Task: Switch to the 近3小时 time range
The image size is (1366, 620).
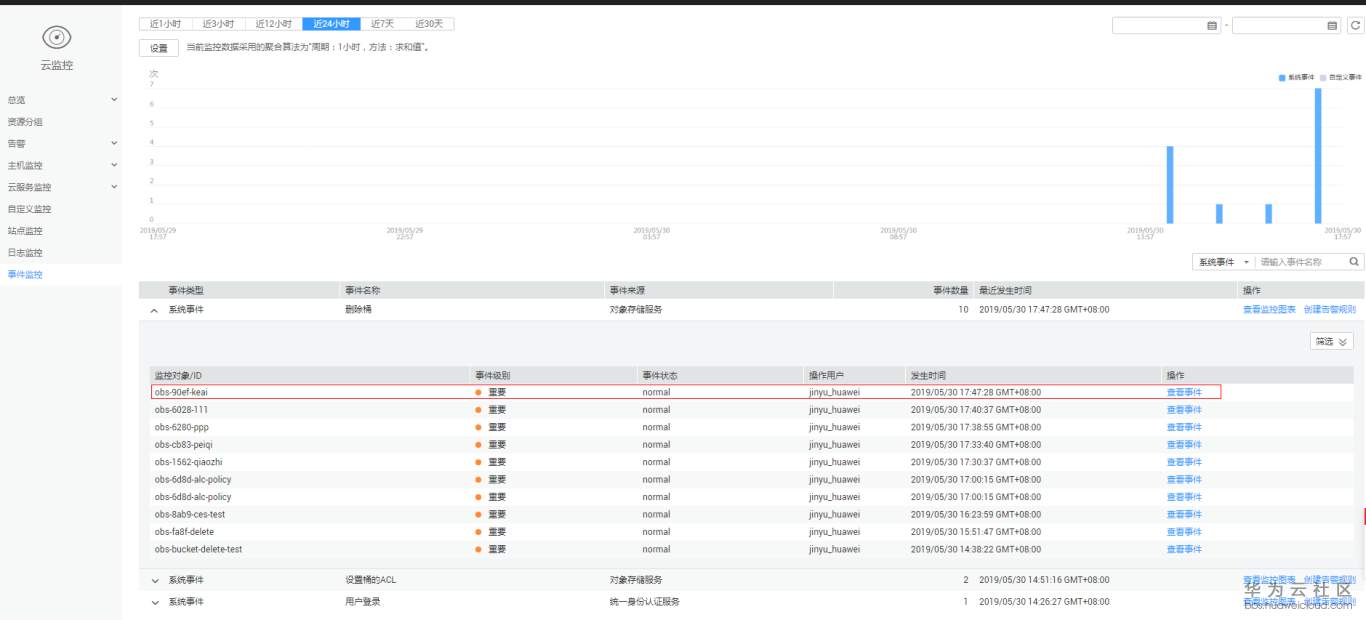Action: tap(218, 24)
